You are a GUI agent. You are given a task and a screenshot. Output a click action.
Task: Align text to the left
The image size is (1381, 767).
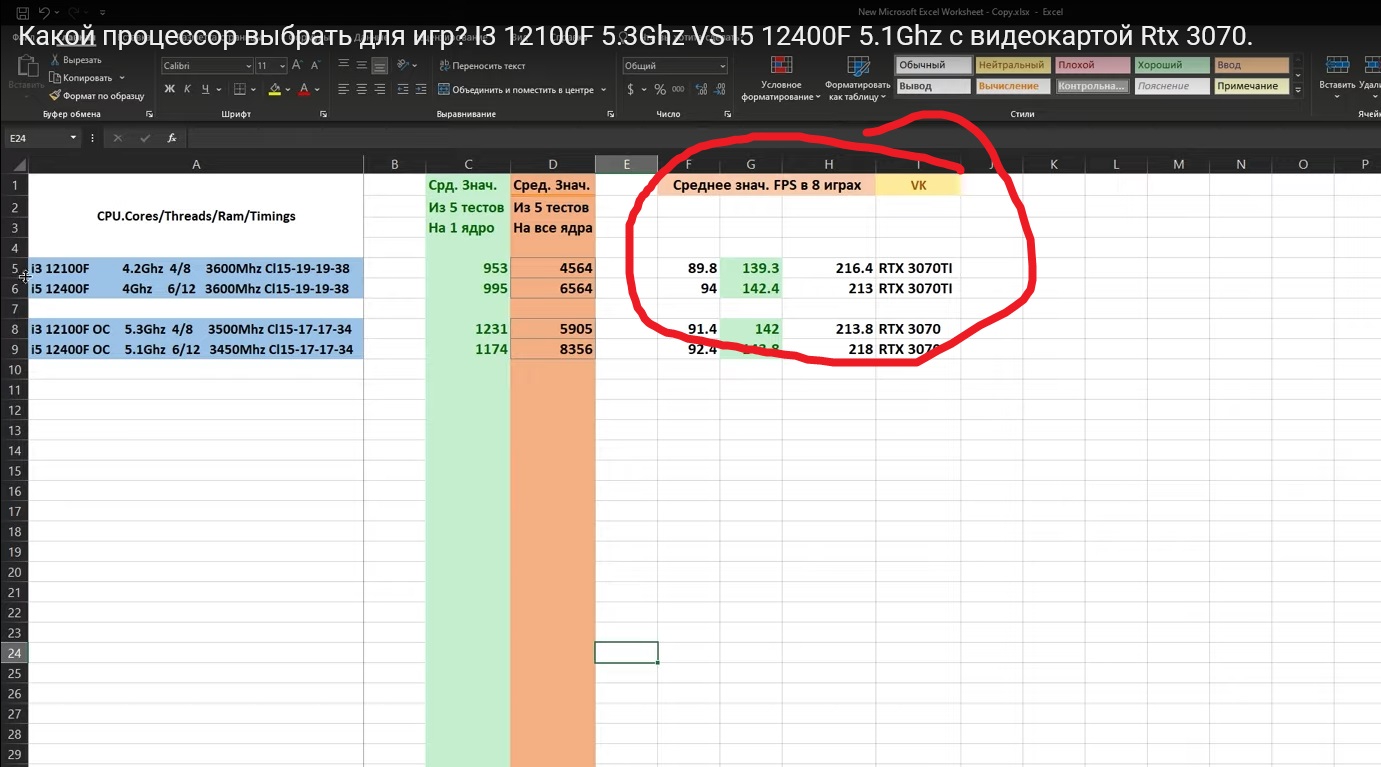point(344,89)
